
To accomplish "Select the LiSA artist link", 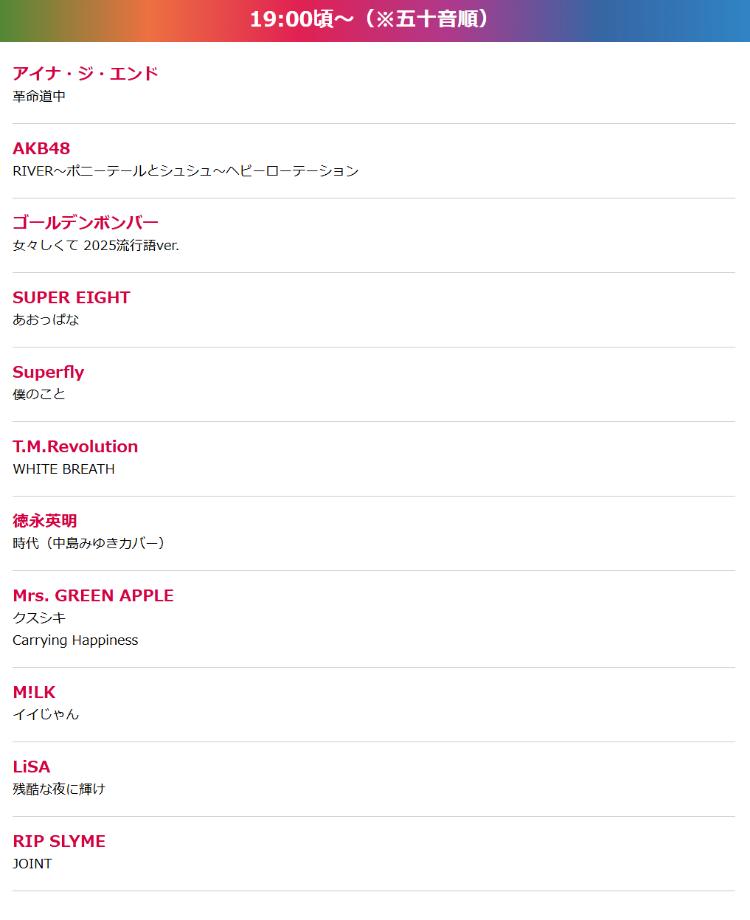I will [31, 767].
